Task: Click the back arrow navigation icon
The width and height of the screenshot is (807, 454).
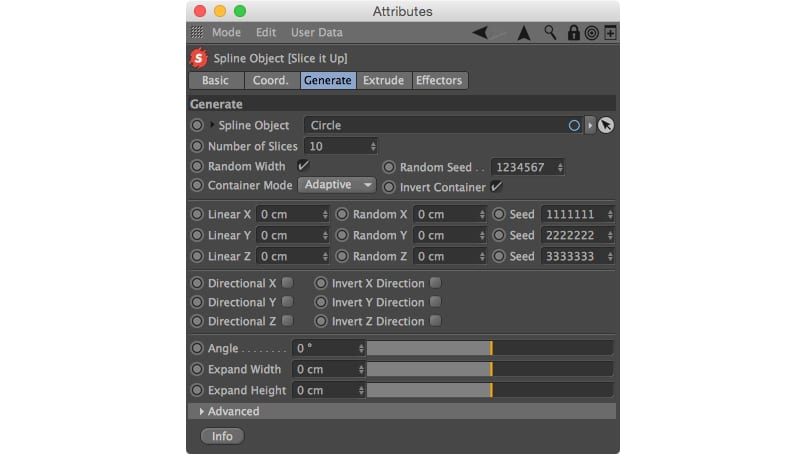Action: coord(480,32)
